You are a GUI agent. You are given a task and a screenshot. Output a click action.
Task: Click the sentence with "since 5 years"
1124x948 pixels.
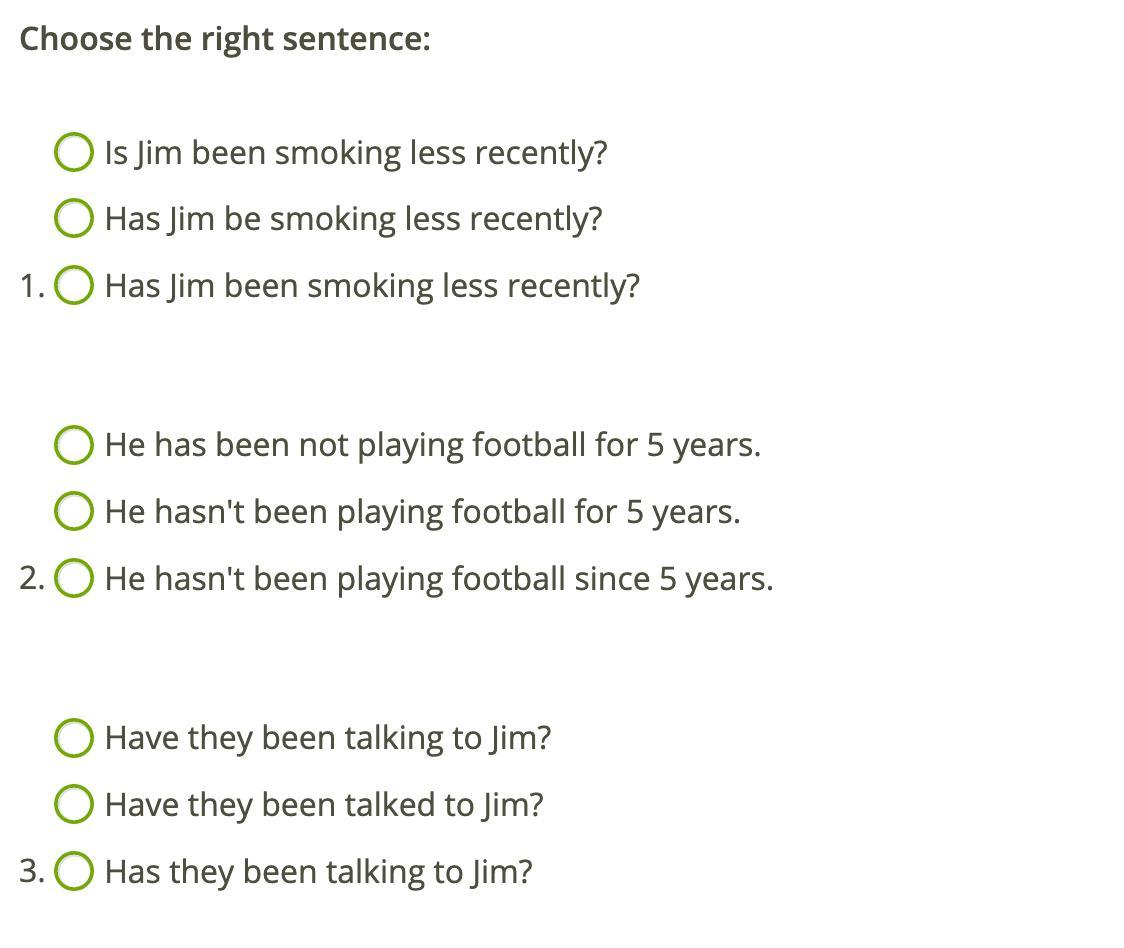click(439, 579)
